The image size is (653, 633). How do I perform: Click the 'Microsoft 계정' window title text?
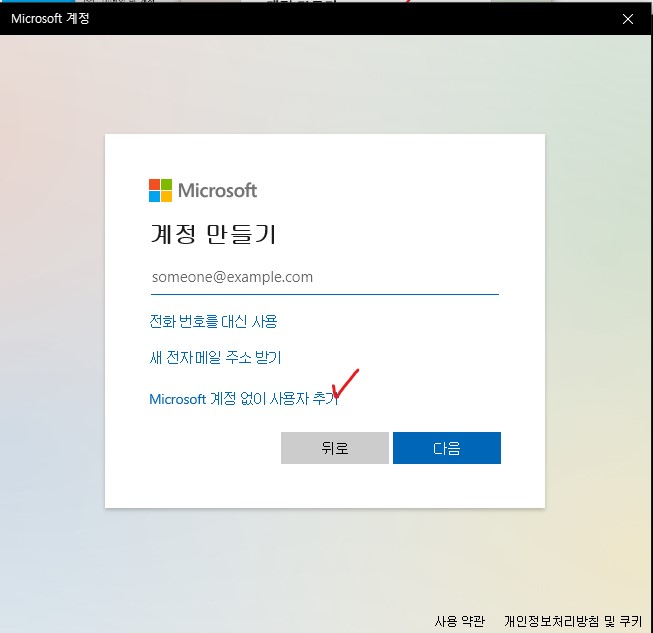point(50,18)
